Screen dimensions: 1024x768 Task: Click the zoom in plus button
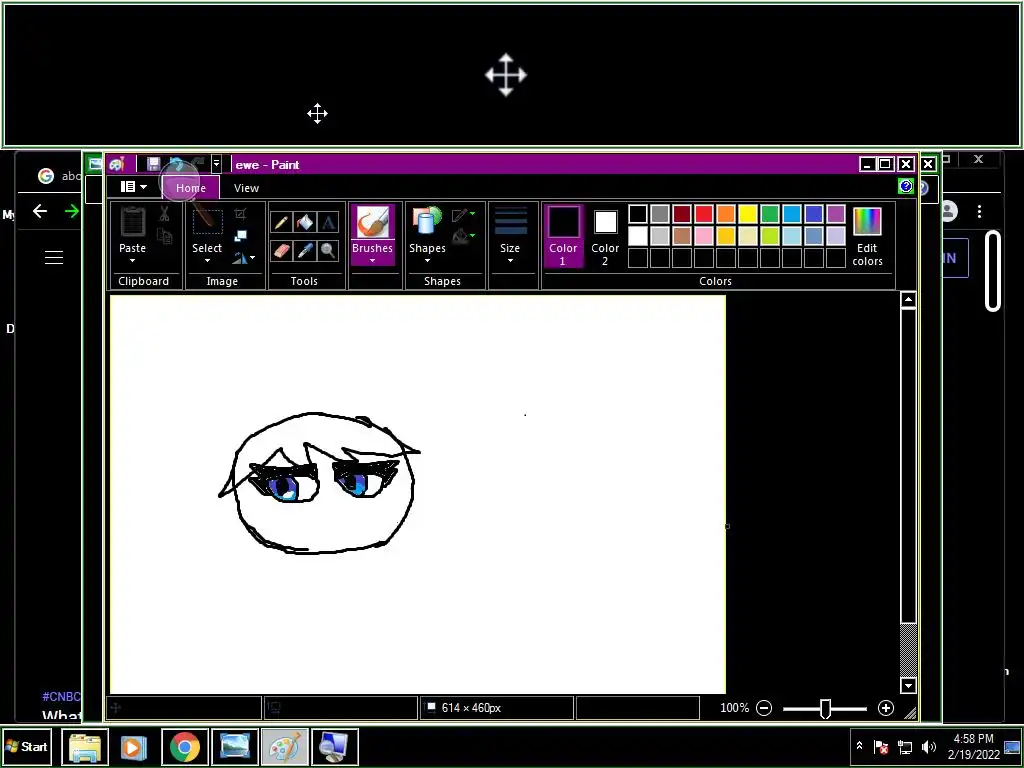886,708
